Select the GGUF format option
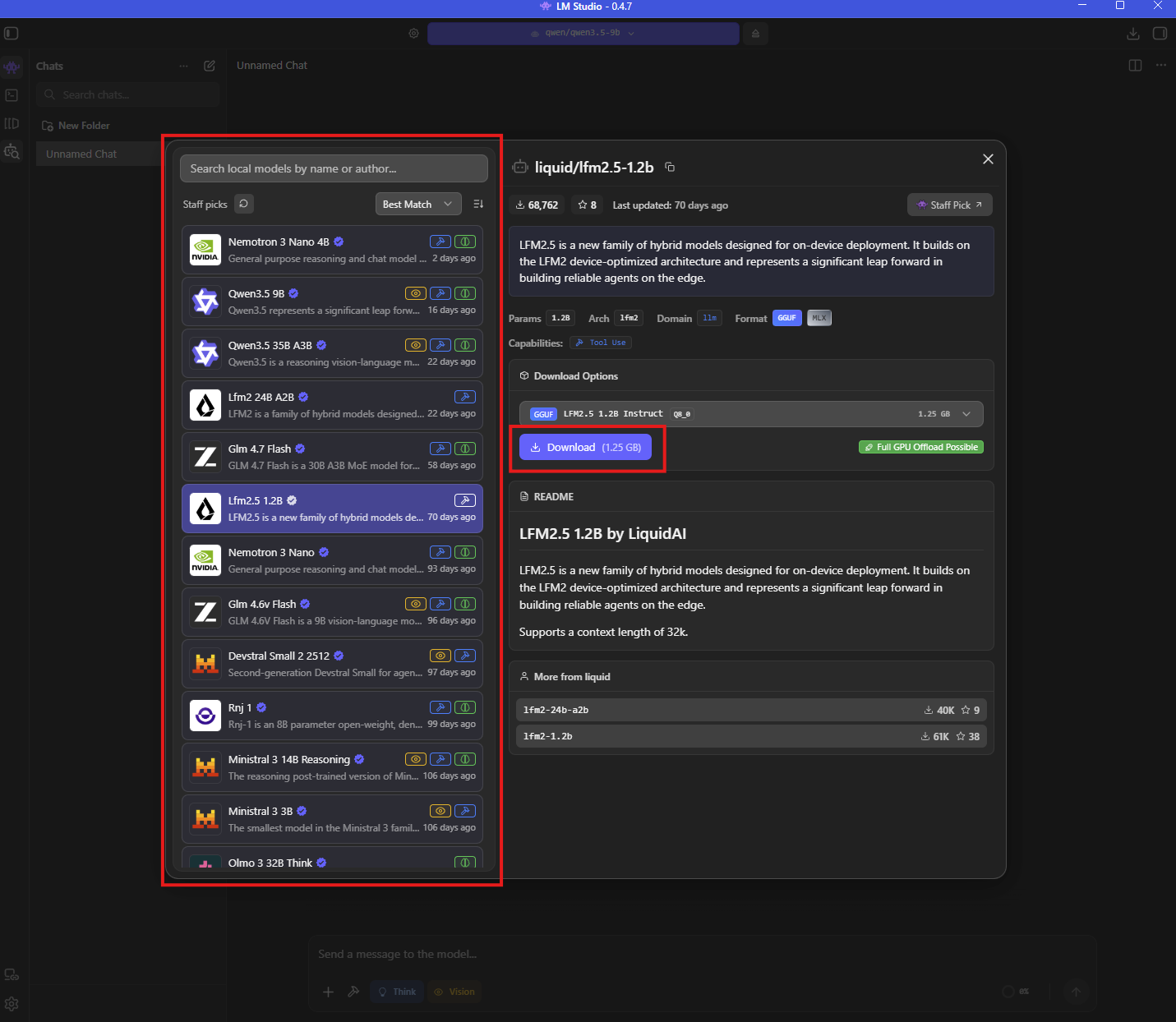Screen dimensions: 1176x1022 click(x=787, y=318)
